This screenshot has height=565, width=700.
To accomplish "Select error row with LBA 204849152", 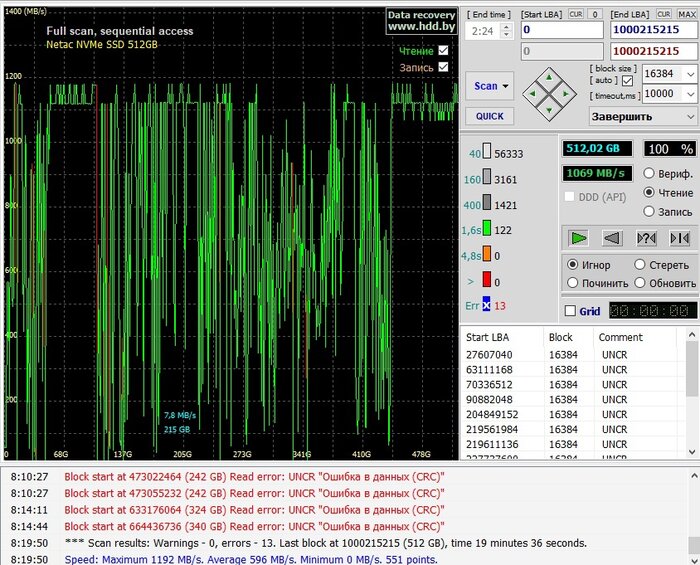I will (573, 415).
